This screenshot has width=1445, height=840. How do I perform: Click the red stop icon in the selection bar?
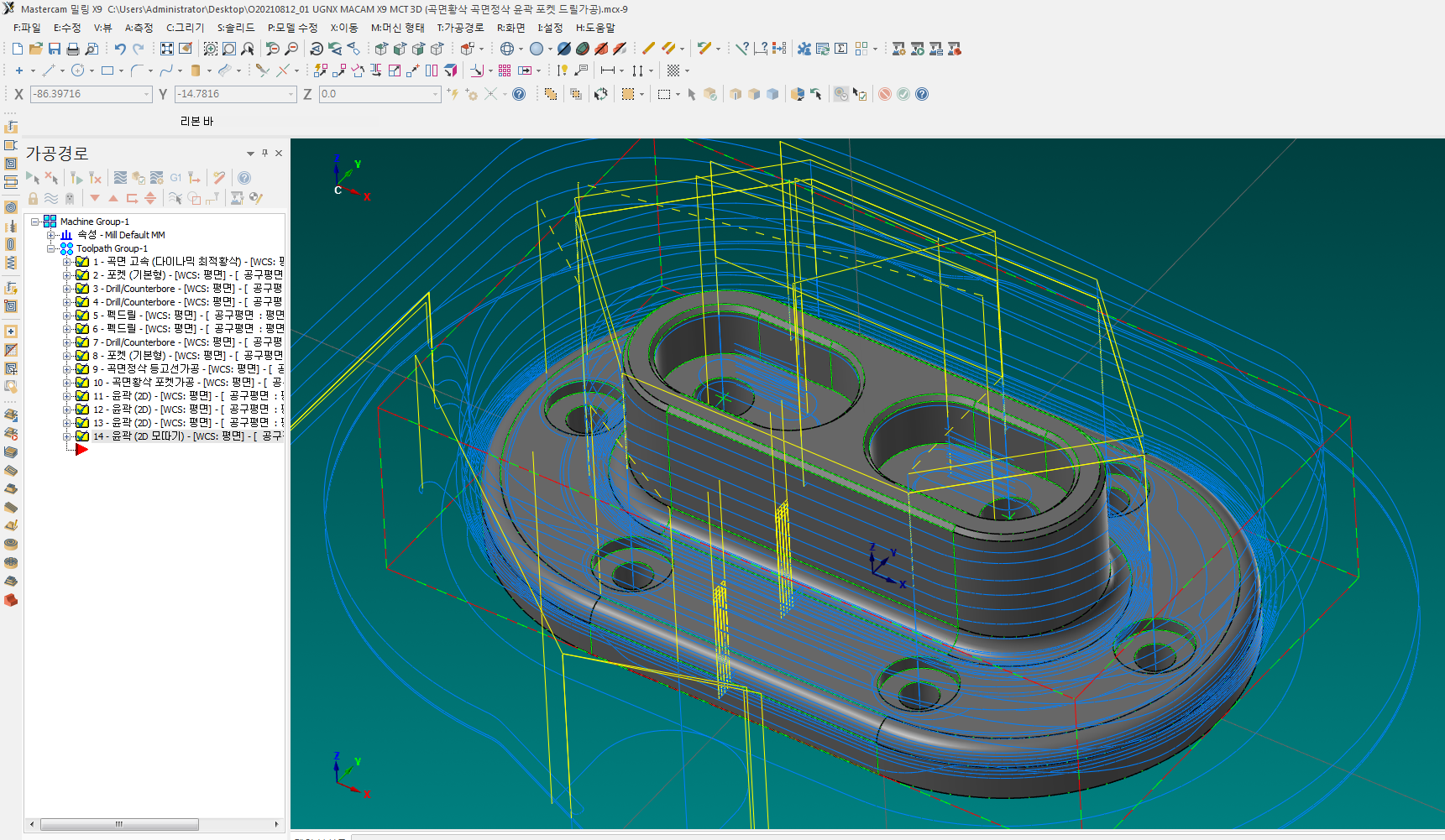(885, 94)
